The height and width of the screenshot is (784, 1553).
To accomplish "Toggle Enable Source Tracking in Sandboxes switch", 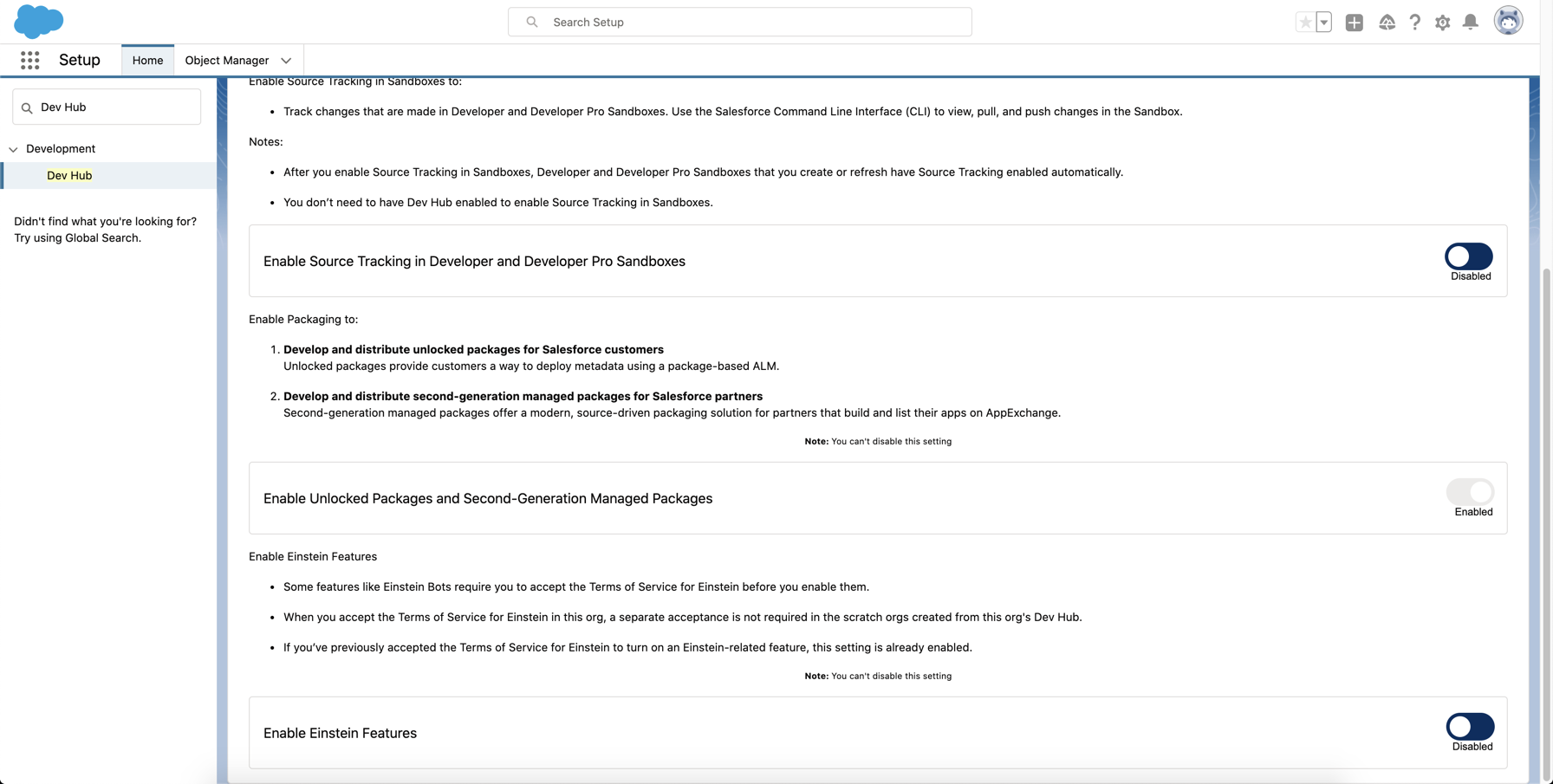I will 1468,256.
